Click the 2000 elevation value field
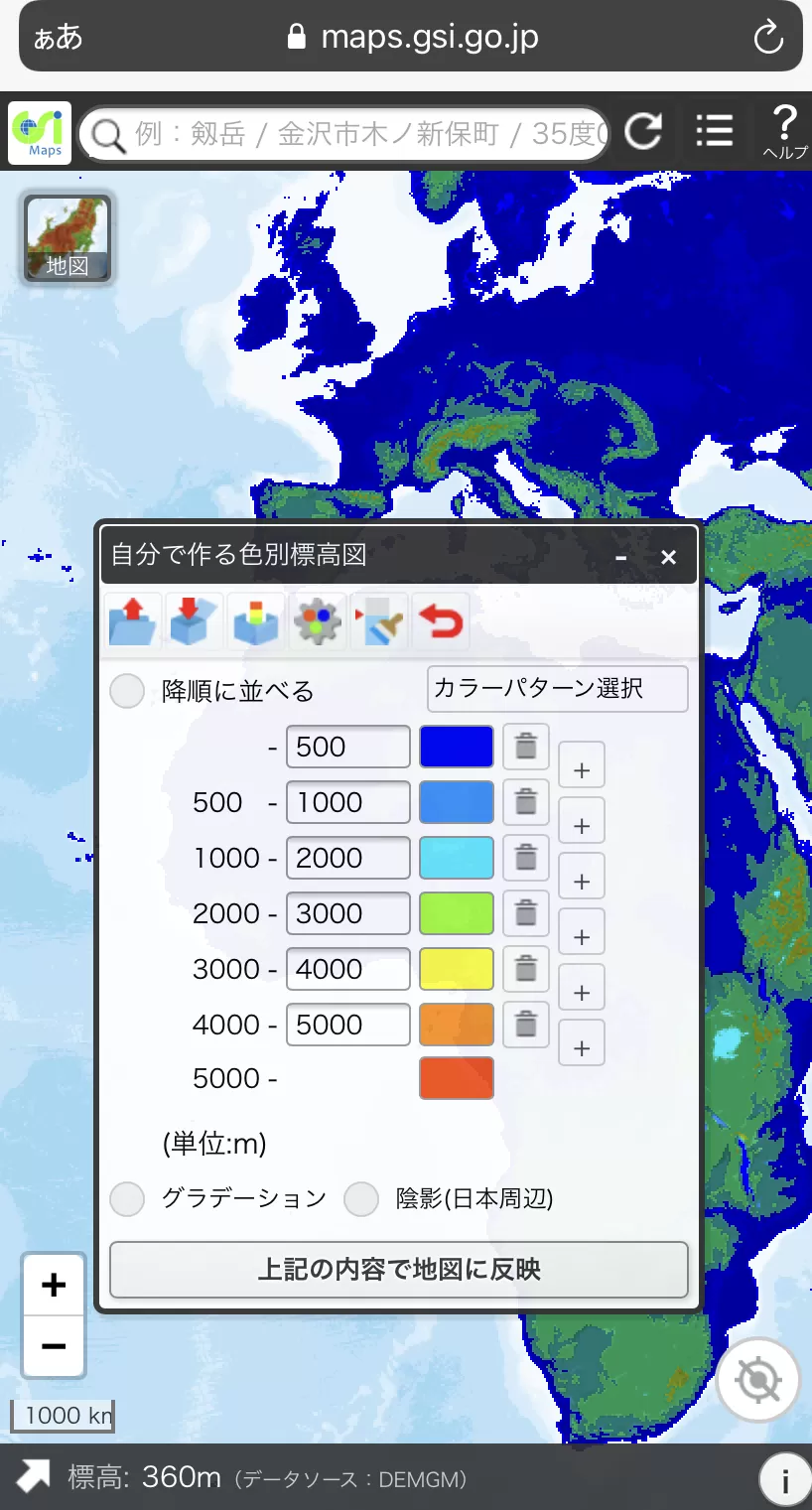The width and height of the screenshot is (812, 1510). 347,858
